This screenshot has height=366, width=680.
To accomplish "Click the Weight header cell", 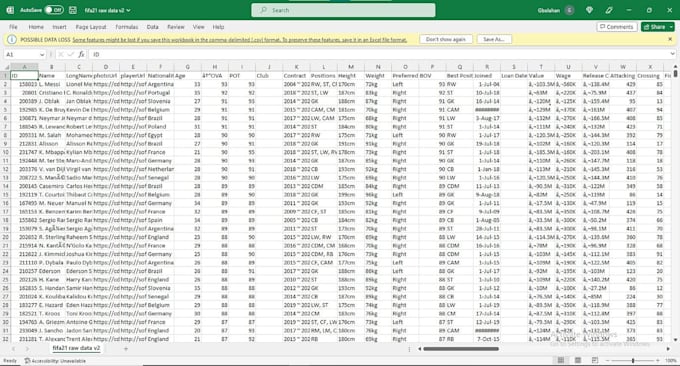I will 378,75.
